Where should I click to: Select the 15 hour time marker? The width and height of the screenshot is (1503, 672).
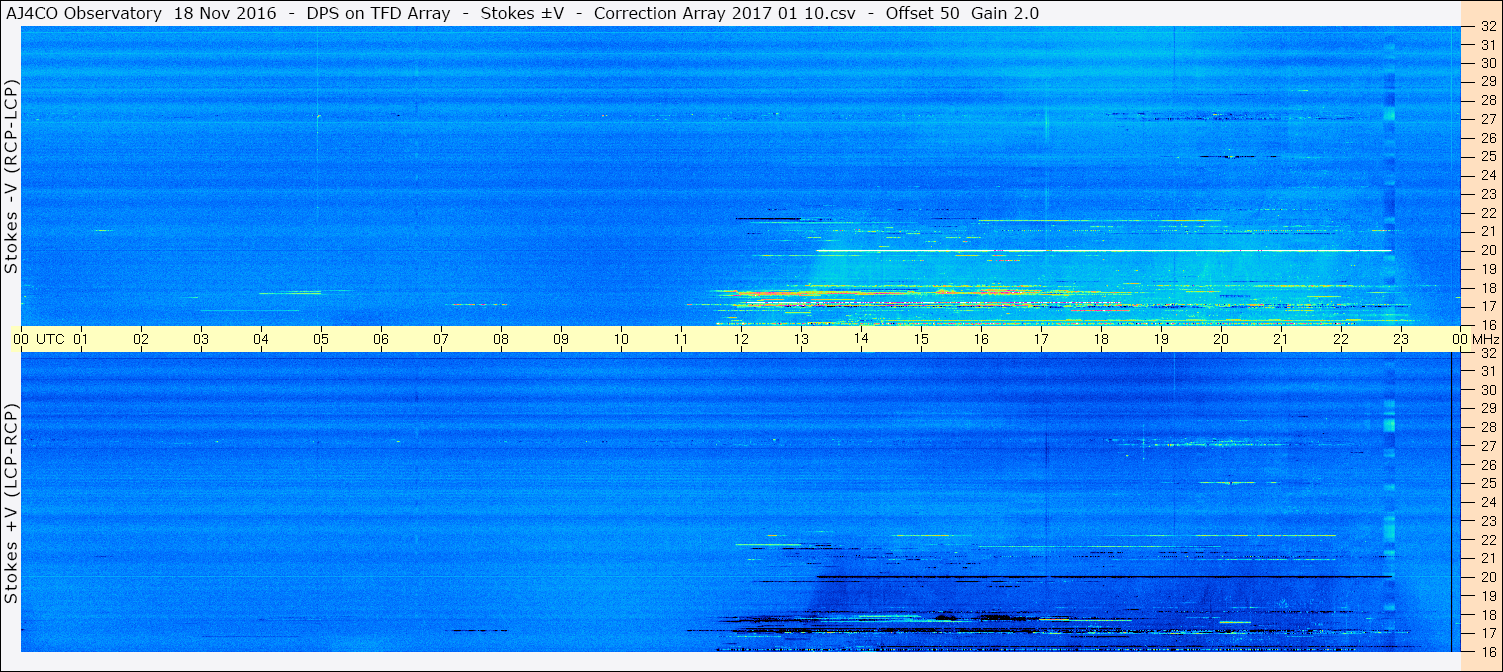click(x=922, y=339)
